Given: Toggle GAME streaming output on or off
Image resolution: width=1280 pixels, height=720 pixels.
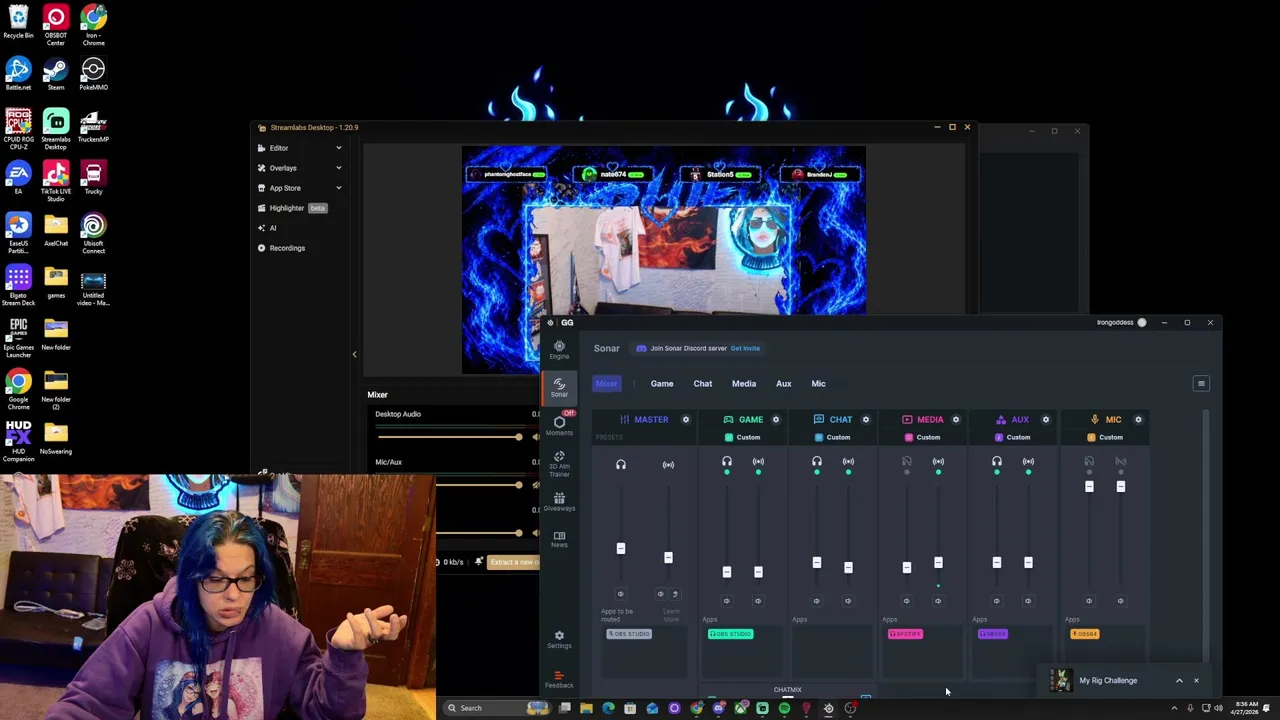Looking at the screenshot, I should [x=758, y=463].
